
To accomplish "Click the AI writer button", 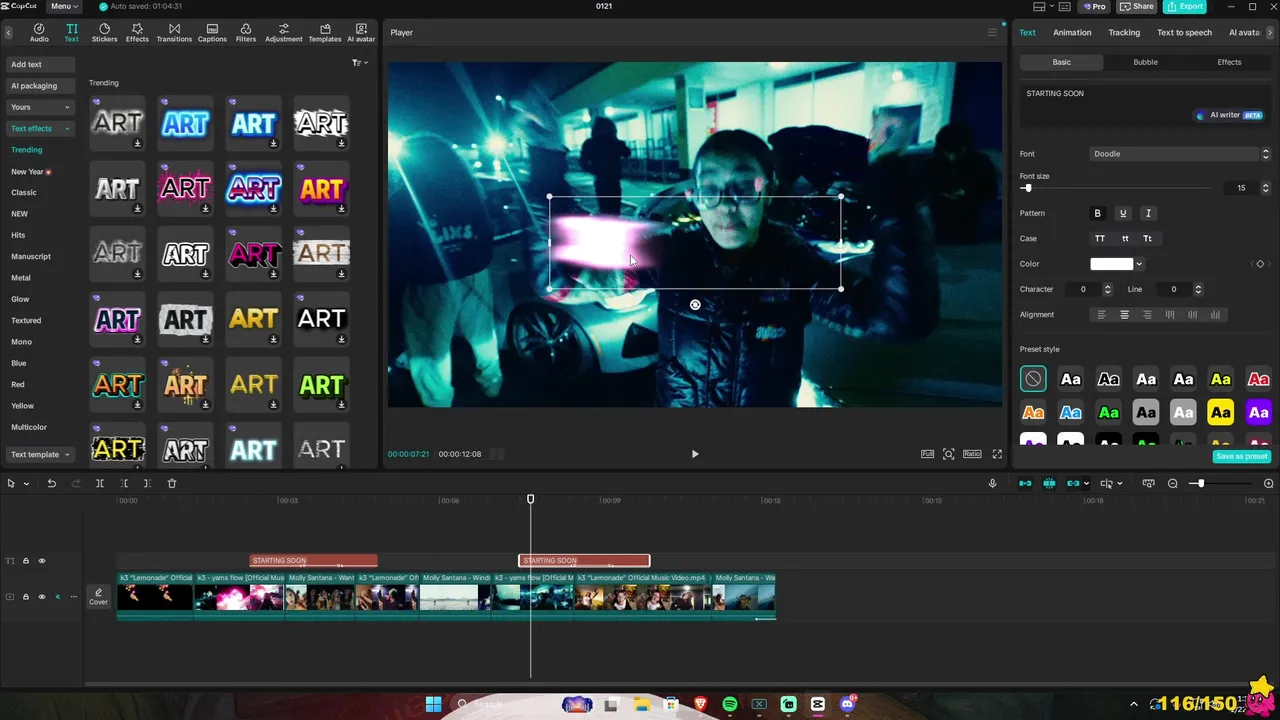I will (x=1229, y=115).
